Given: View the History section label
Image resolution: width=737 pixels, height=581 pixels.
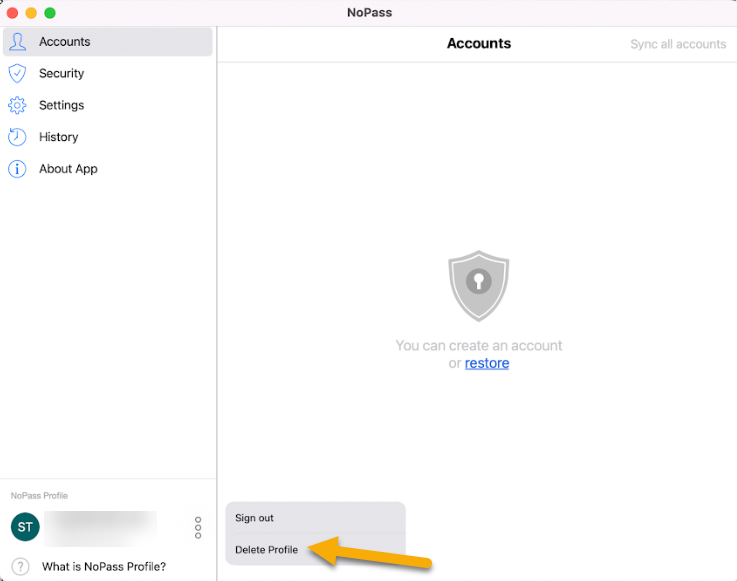Looking at the screenshot, I should tap(58, 137).
